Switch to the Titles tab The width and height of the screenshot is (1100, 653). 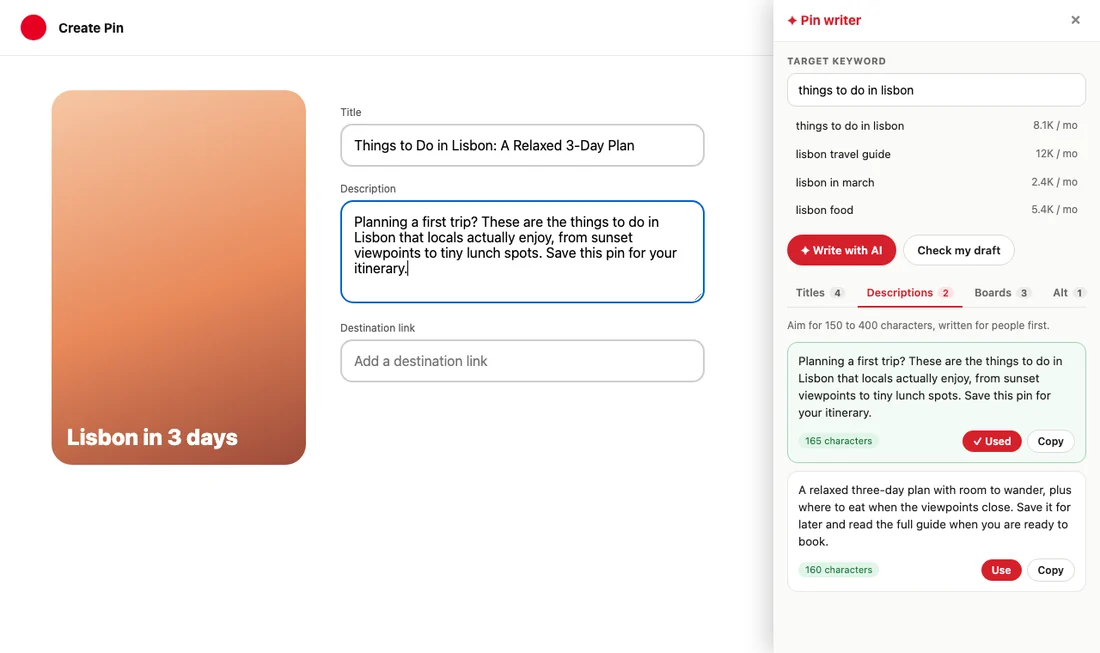819,292
